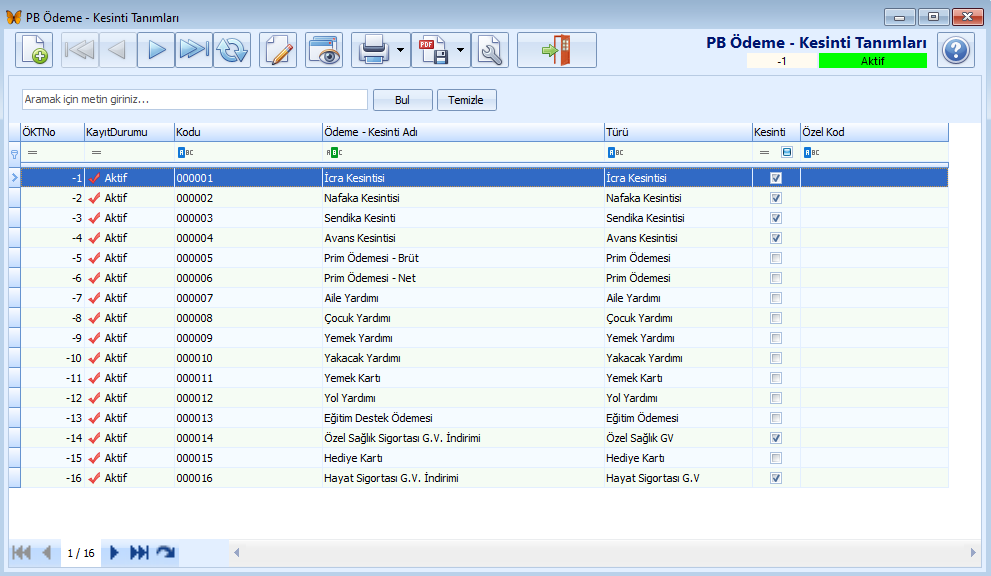The image size is (991, 576).
Task: Jump to last record in toolbar
Action: (x=194, y=50)
